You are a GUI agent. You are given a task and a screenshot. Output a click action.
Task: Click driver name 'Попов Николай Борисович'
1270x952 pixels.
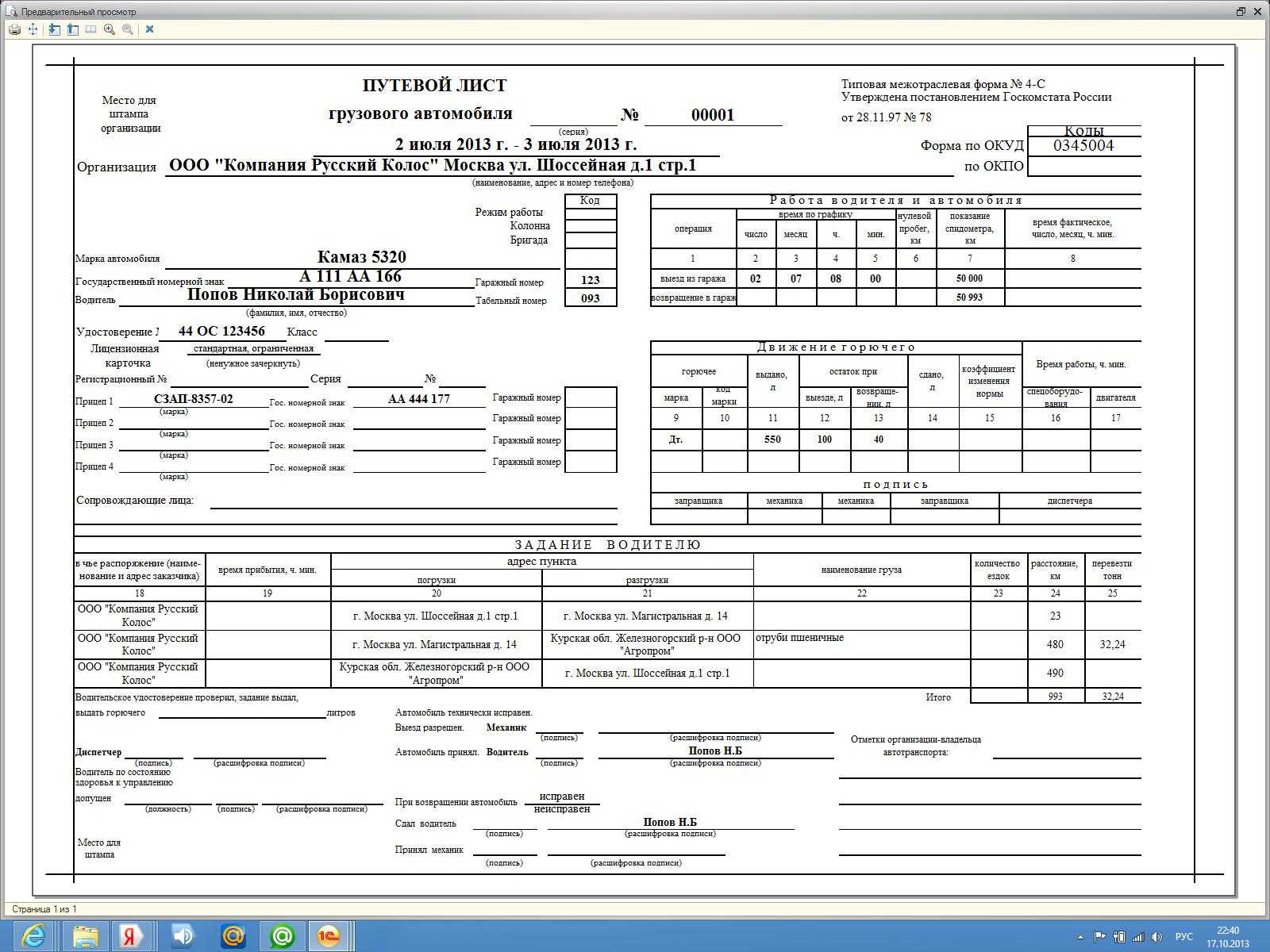click(296, 294)
